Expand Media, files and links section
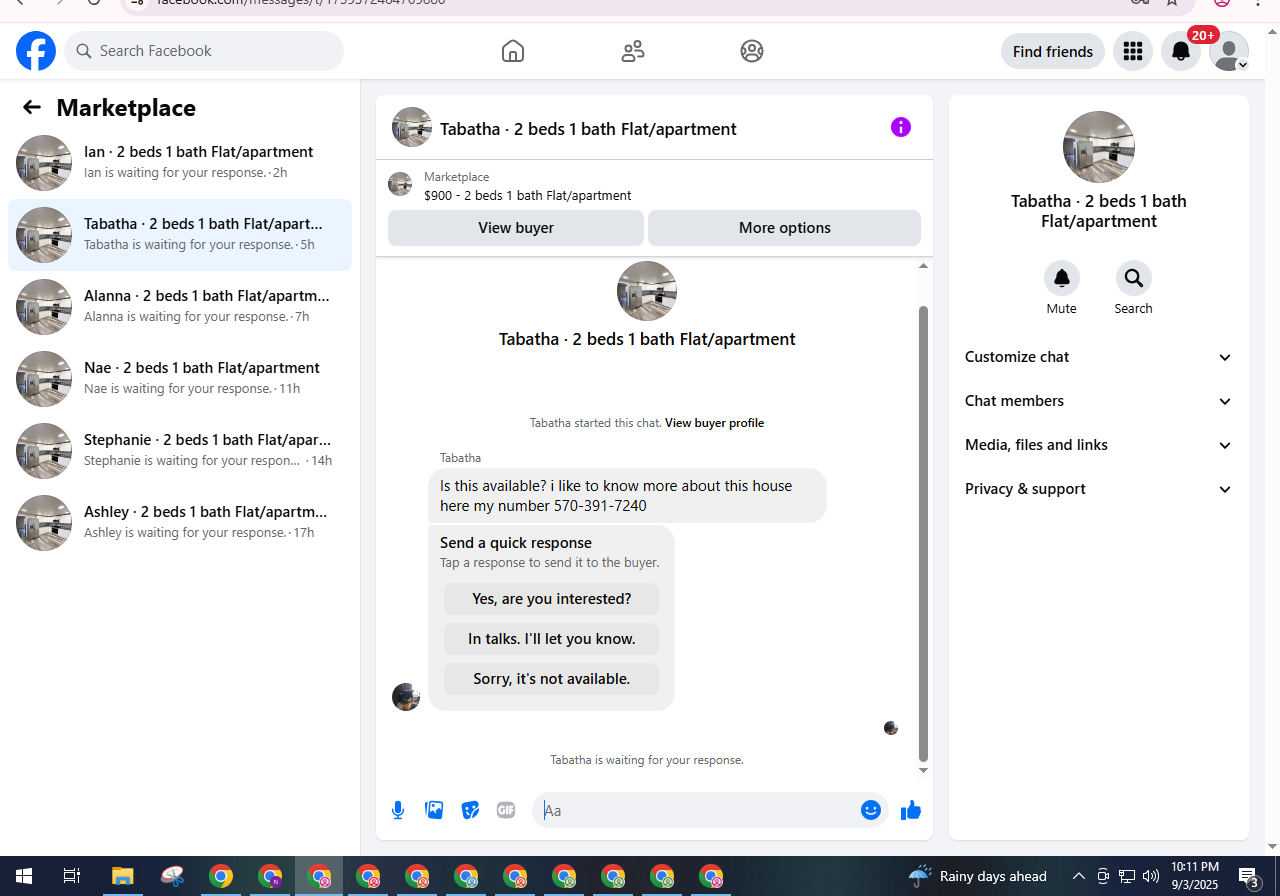The height and width of the screenshot is (896, 1280). [x=1099, y=445]
